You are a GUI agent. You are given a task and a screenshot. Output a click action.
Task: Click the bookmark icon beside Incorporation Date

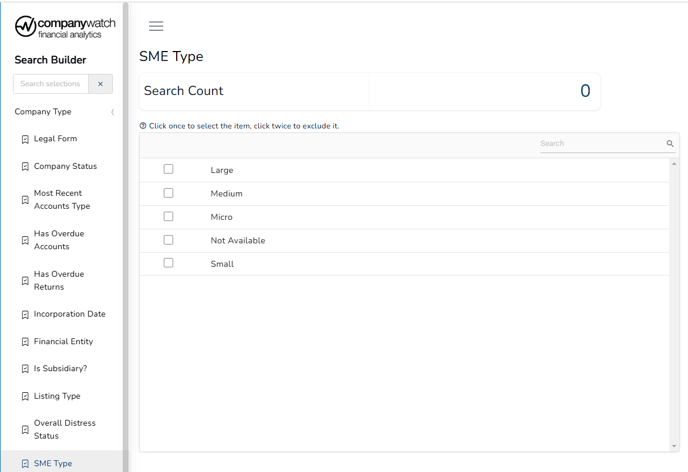[x=25, y=315]
